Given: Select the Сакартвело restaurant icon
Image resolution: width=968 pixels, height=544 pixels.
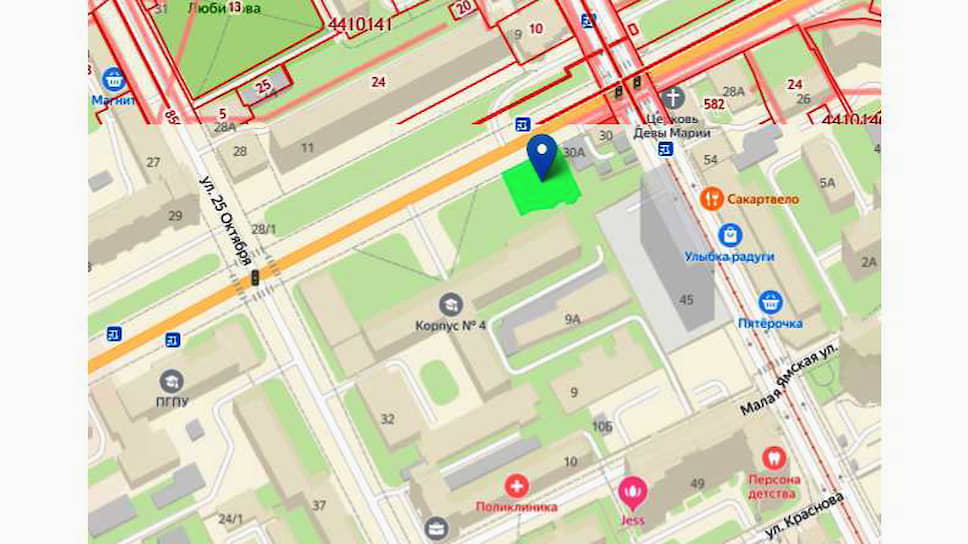Looking at the screenshot, I should tap(711, 199).
